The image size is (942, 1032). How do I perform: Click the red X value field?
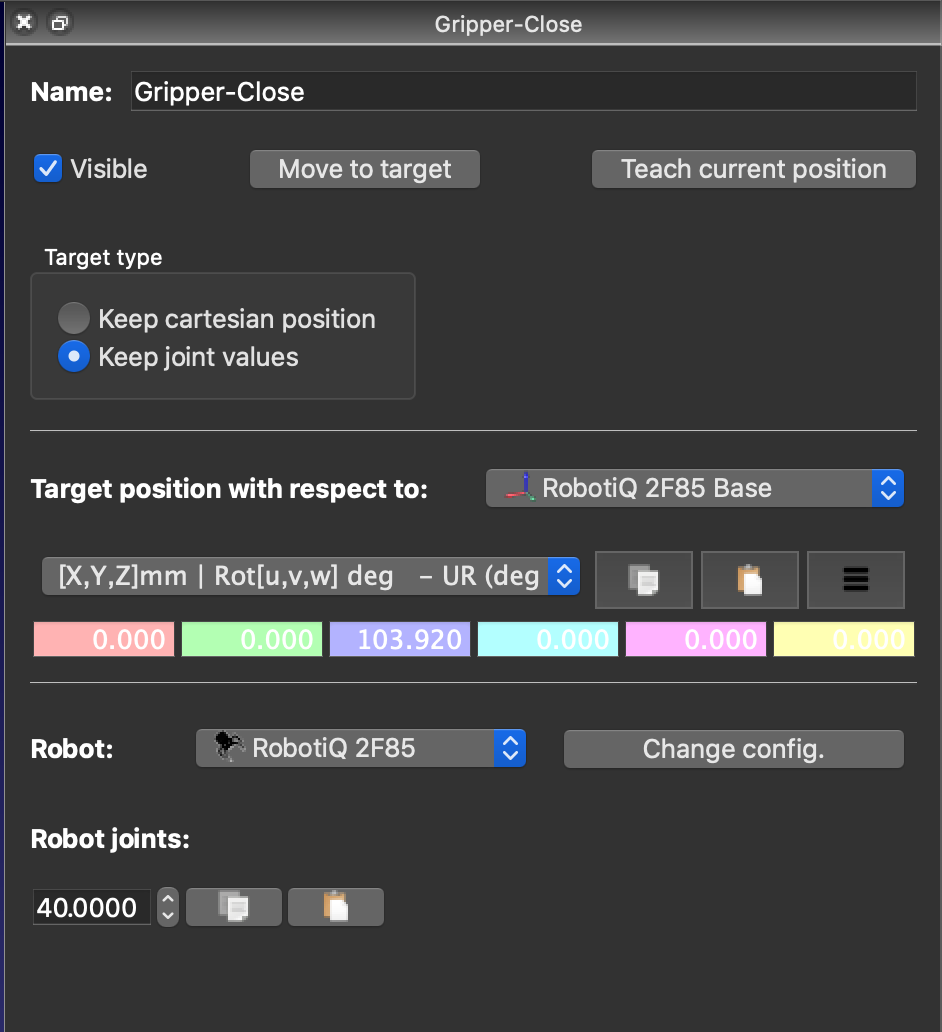(x=104, y=639)
